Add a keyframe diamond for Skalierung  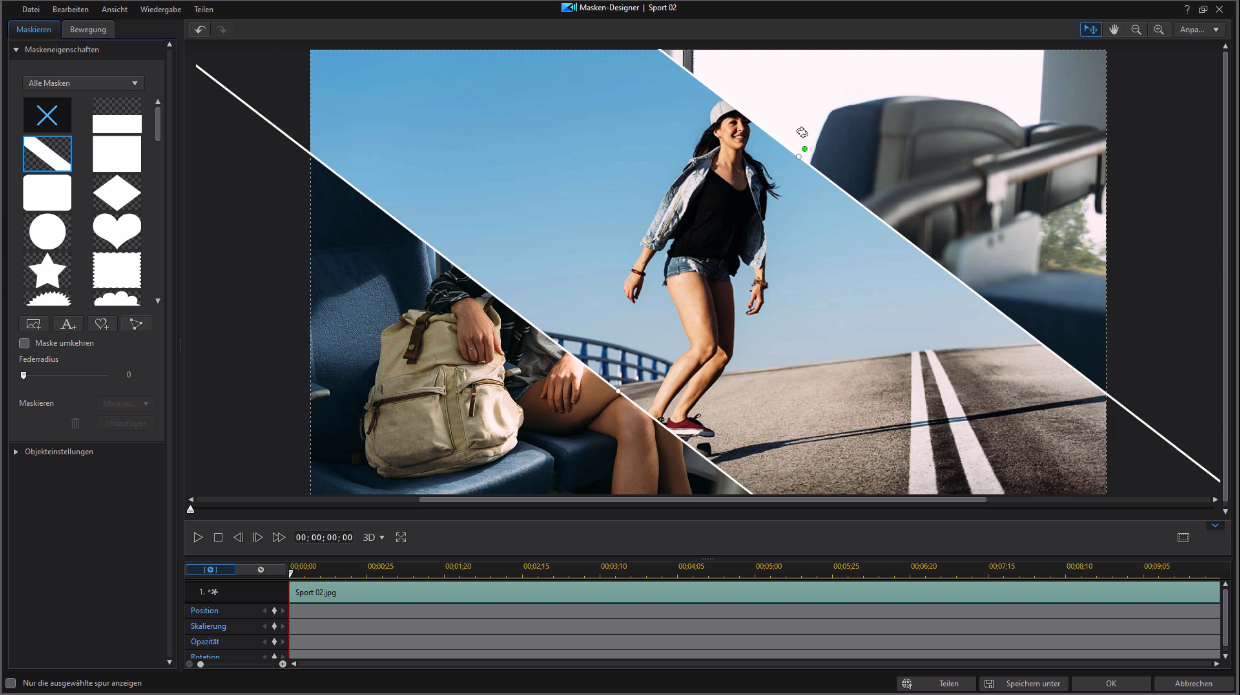(x=274, y=626)
